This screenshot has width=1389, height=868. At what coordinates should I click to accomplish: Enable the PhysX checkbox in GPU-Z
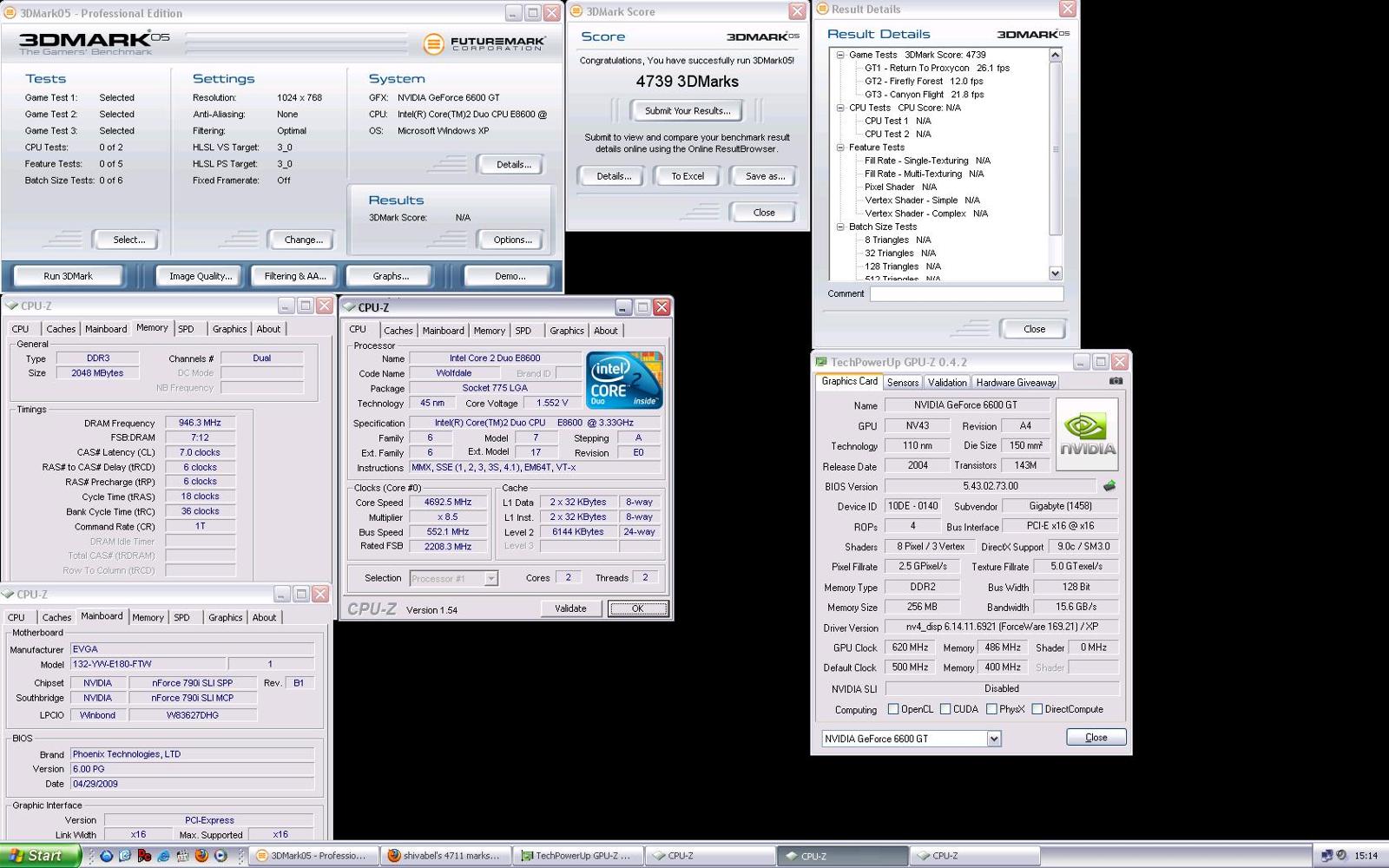pos(991,709)
